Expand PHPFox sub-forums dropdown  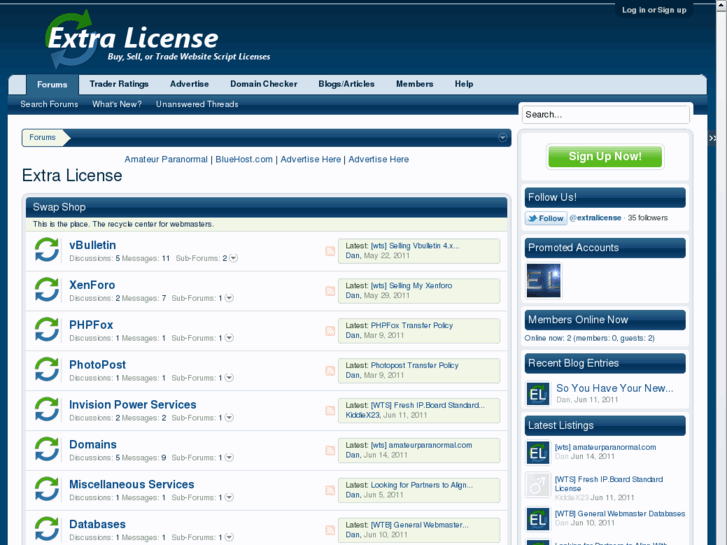point(229,338)
